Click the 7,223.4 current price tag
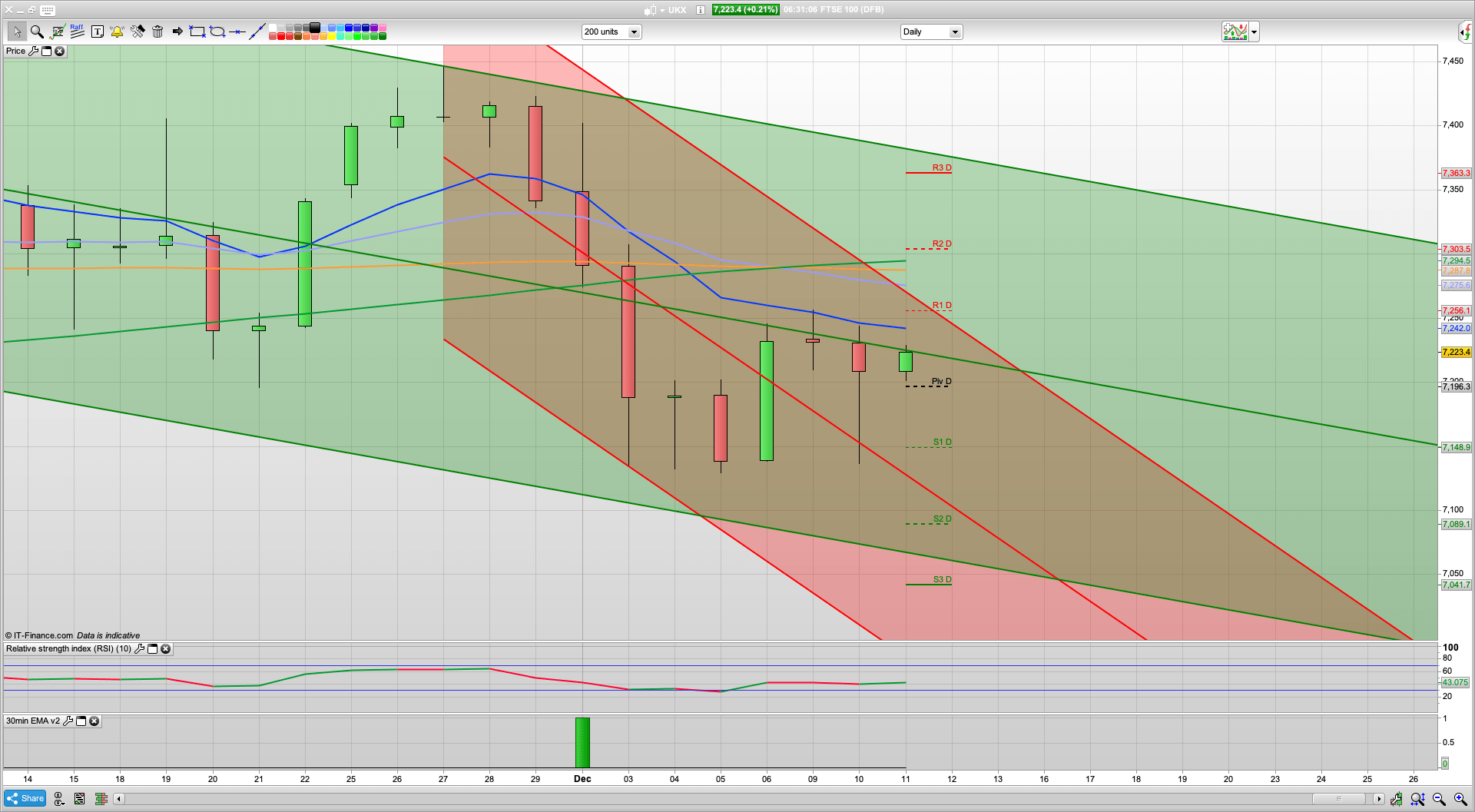 pos(1457,352)
